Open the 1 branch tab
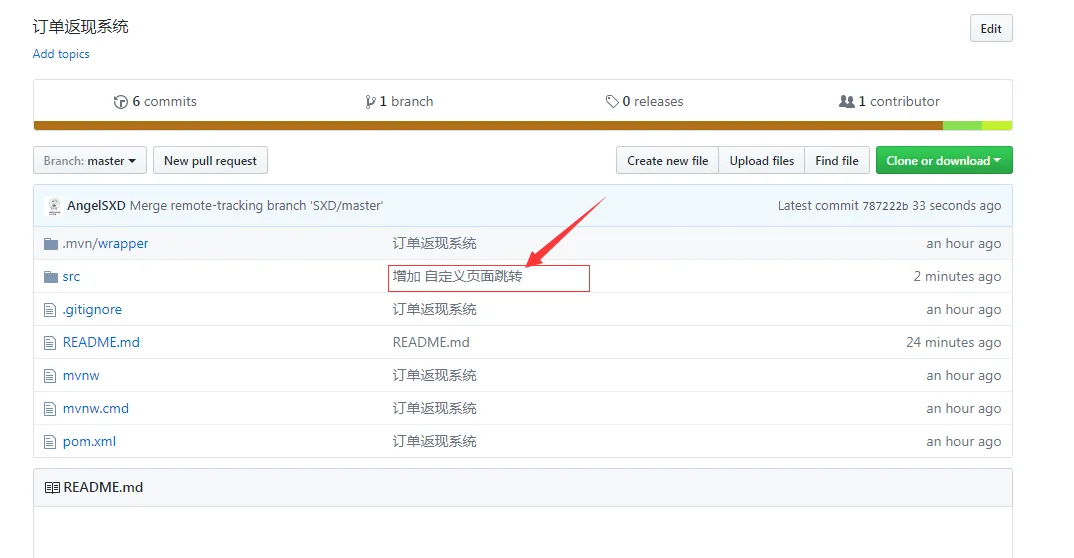Screen dimensions: 1074x558 pyautogui.click(x=399, y=101)
